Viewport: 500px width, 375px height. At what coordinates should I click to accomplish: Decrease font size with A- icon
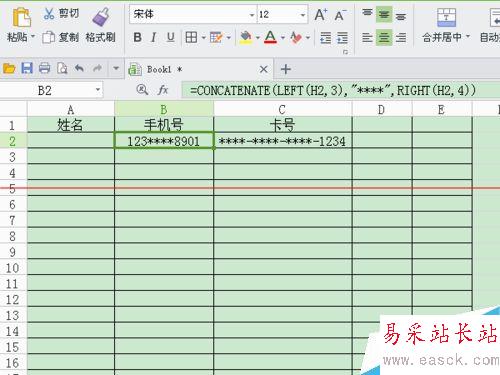point(340,15)
